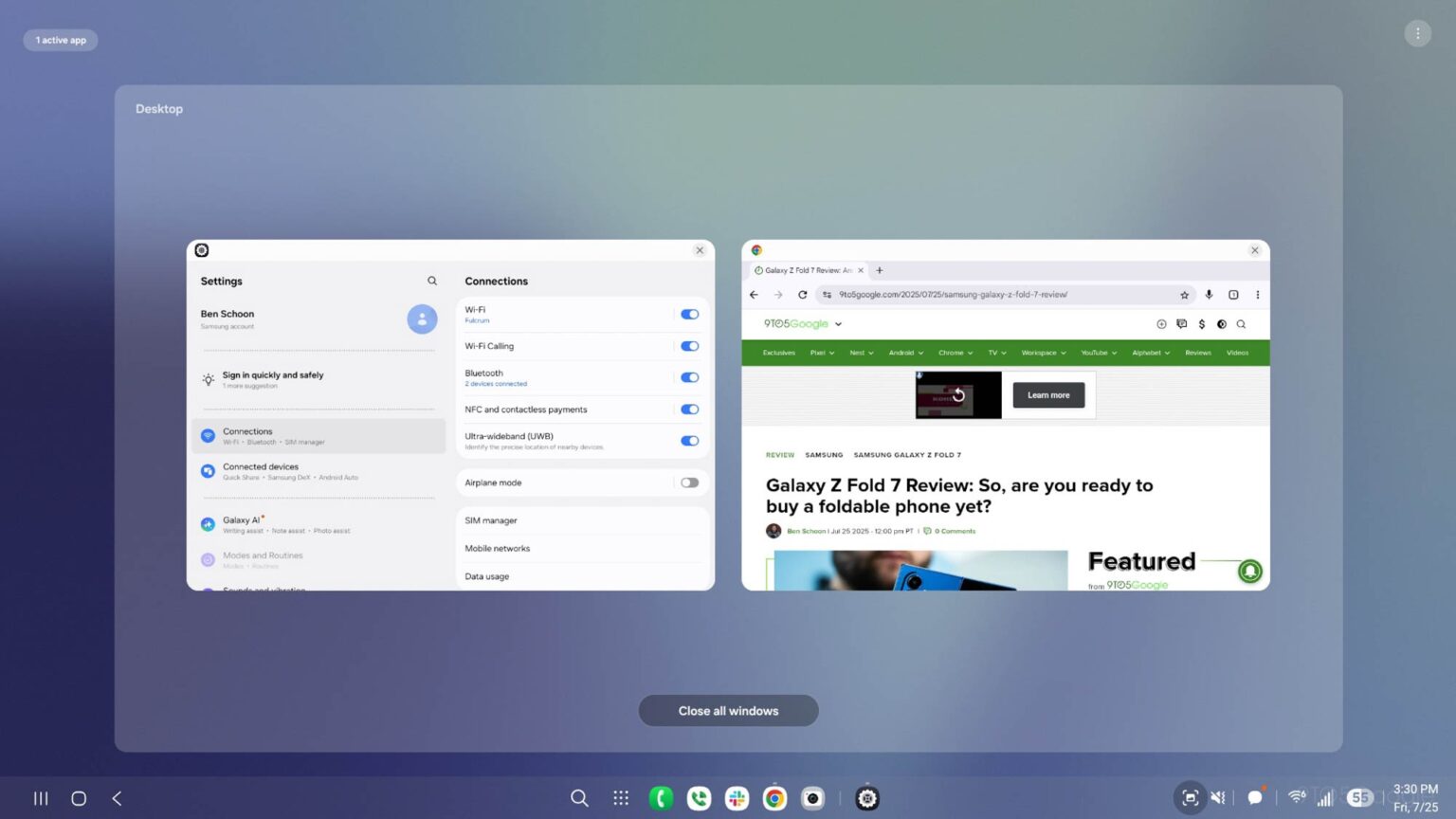Switch to the Reviews section on 9to5Google
The height and width of the screenshot is (819, 1456).
click(1197, 353)
